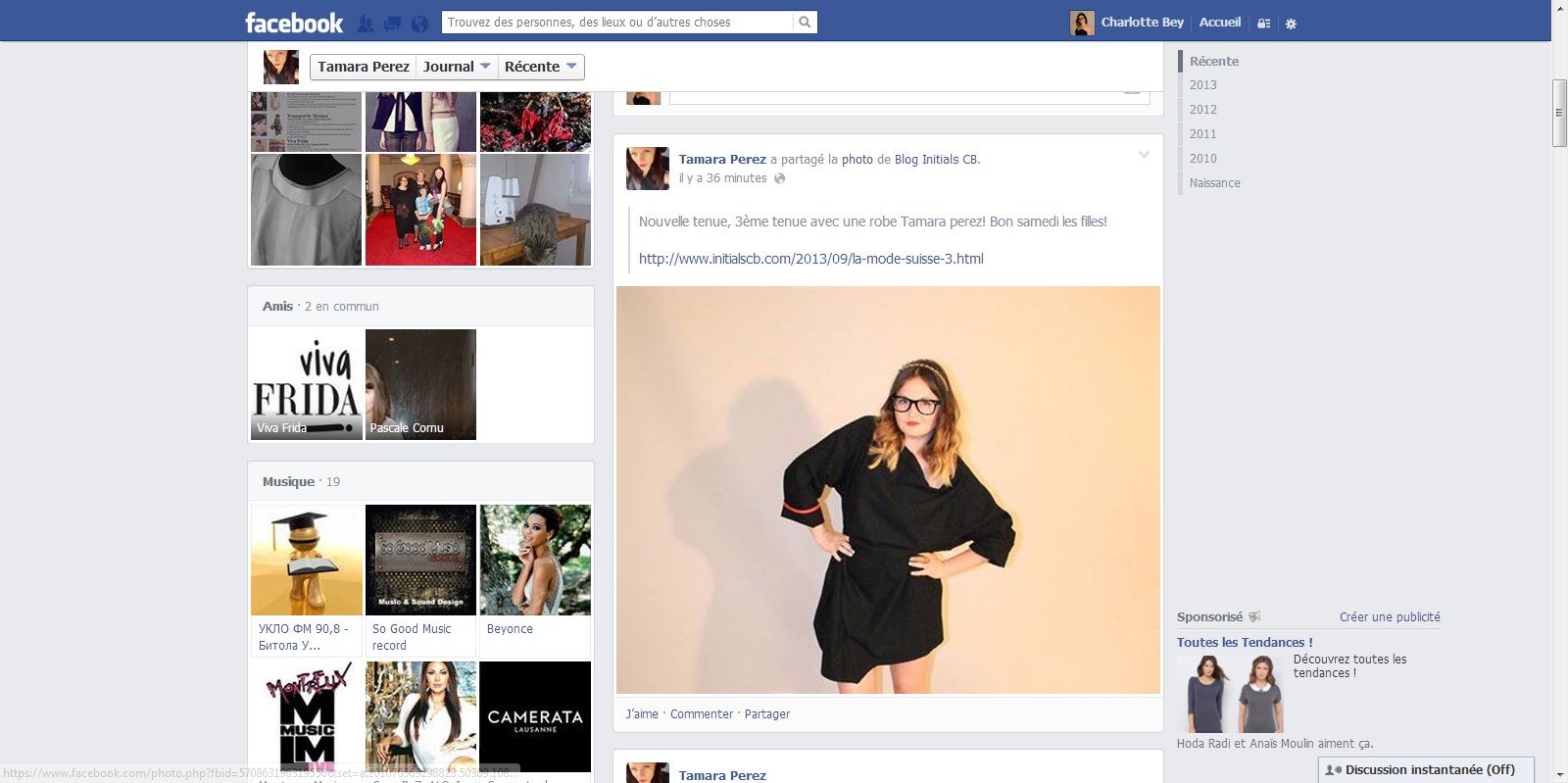The width and height of the screenshot is (1568, 783).
Task: Open the УКЛО ФМ 90,8 music thumbnail
Action: [x=307, y=560]
